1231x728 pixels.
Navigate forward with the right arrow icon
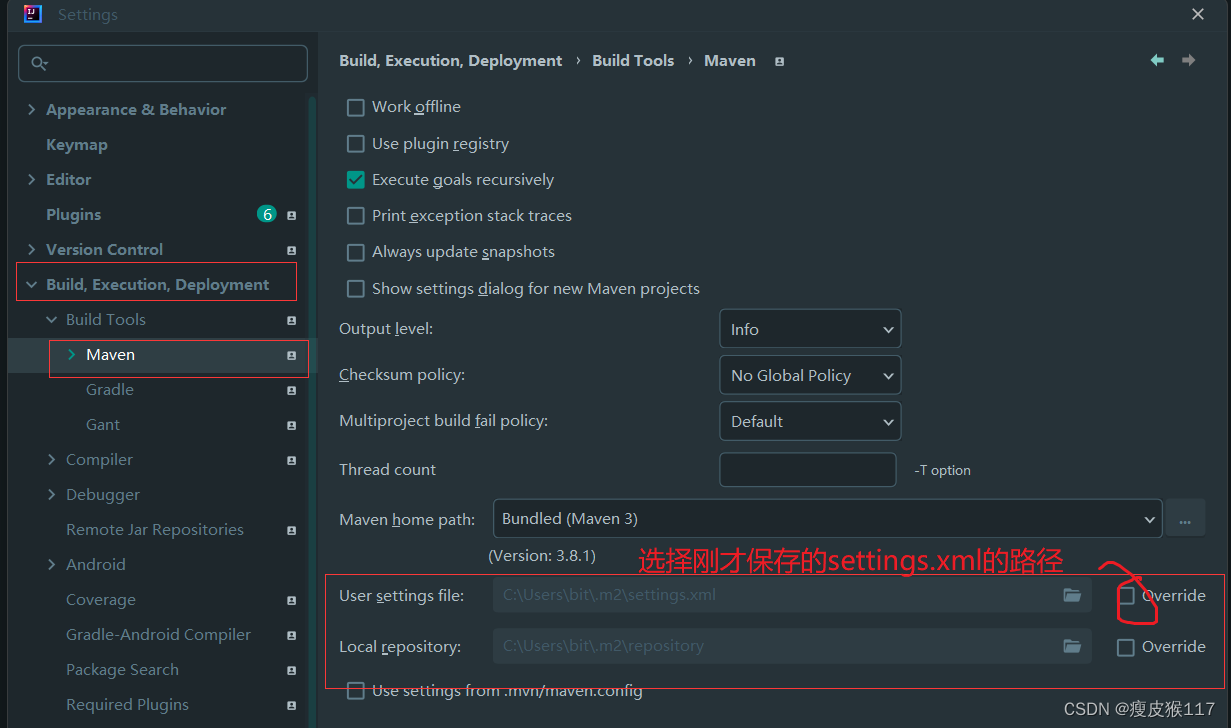pyautogui.click(x=1188, y=61)
